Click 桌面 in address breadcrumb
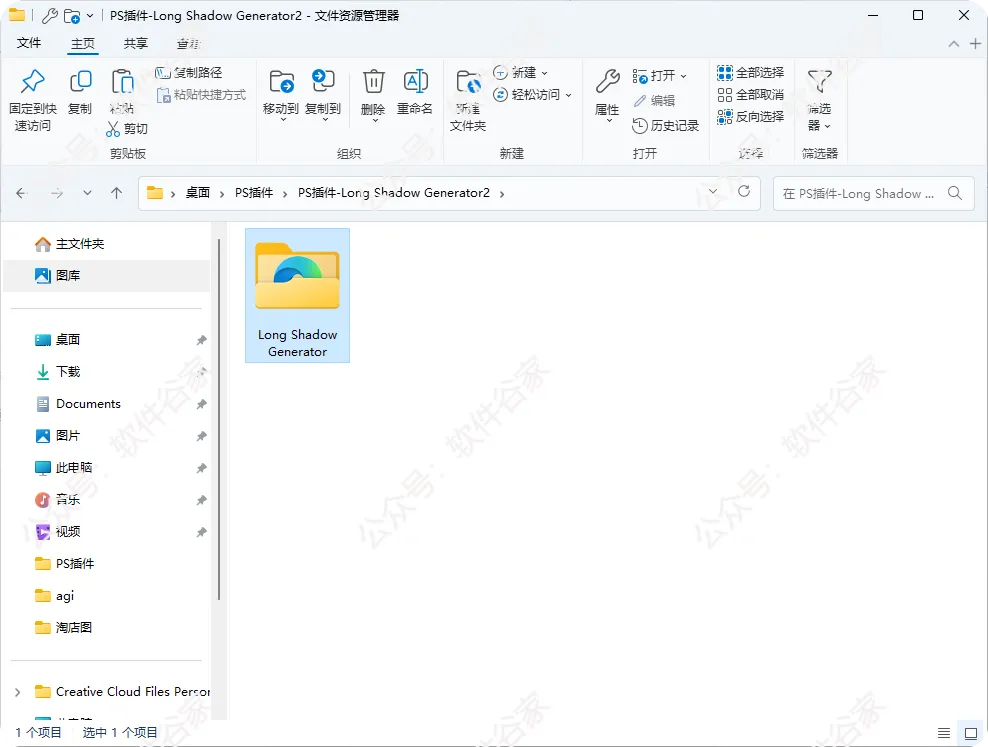Screen dimensions: 988x747 198,193
